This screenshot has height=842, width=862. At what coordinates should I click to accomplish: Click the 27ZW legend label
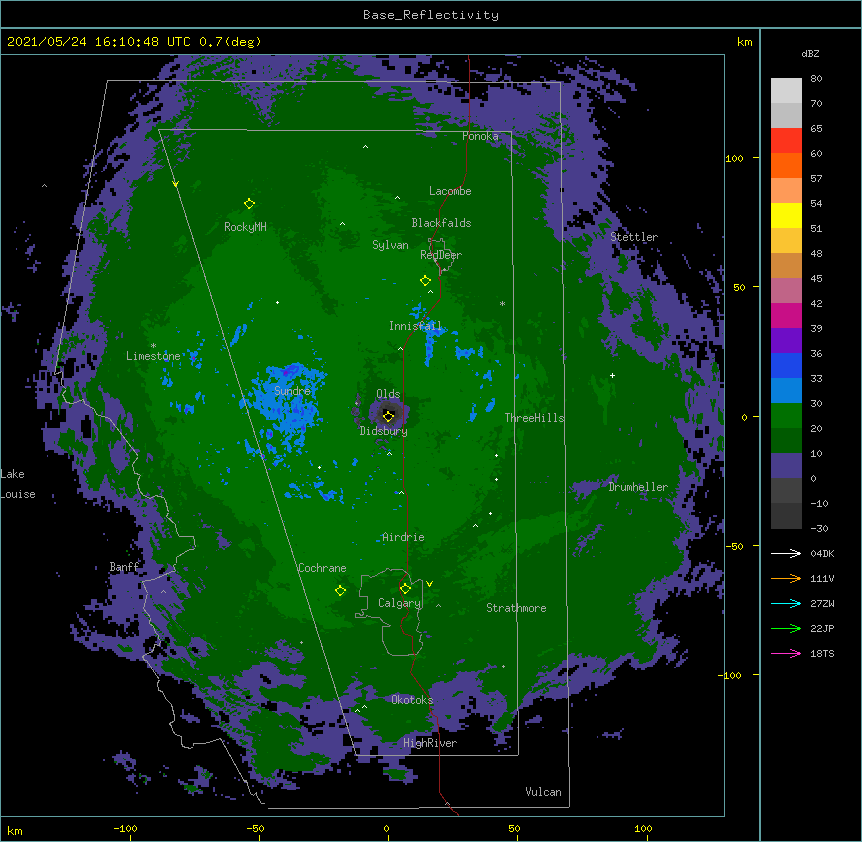[x=822, y=603]
